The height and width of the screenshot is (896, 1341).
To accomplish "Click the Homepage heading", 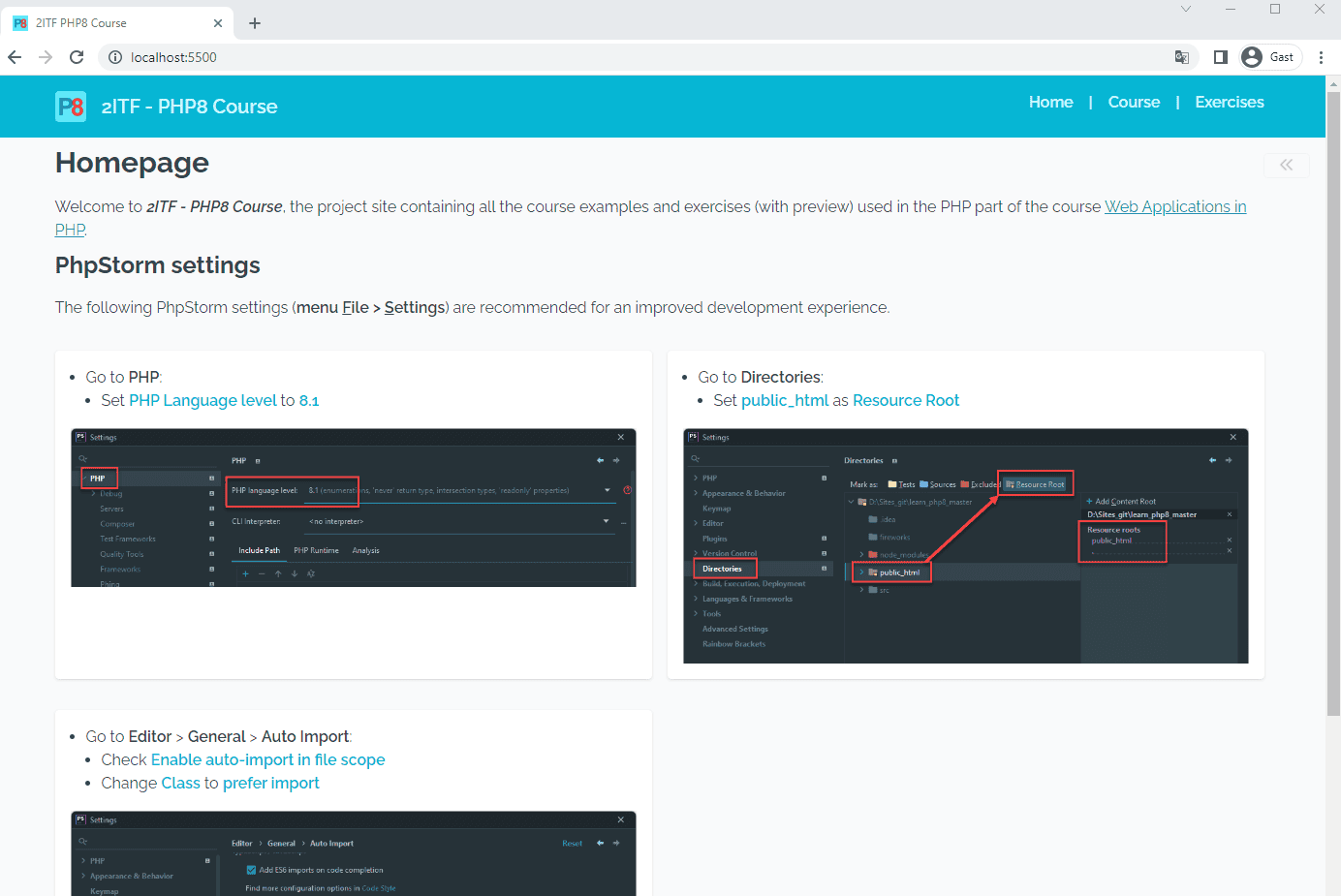I will coord(132,163).
